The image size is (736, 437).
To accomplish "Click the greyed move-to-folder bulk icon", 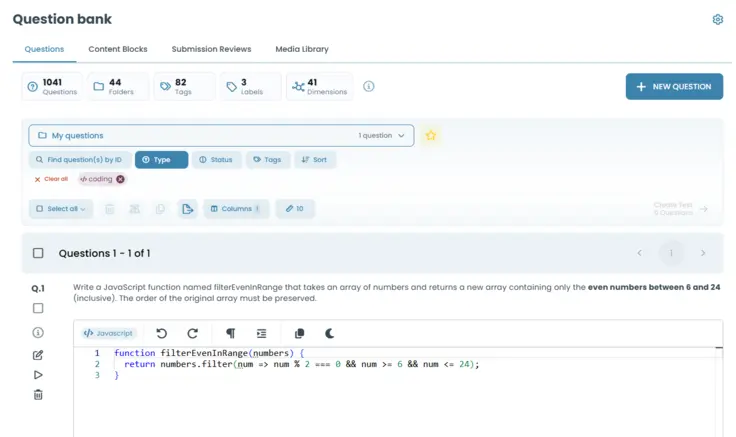I will 135,209.
